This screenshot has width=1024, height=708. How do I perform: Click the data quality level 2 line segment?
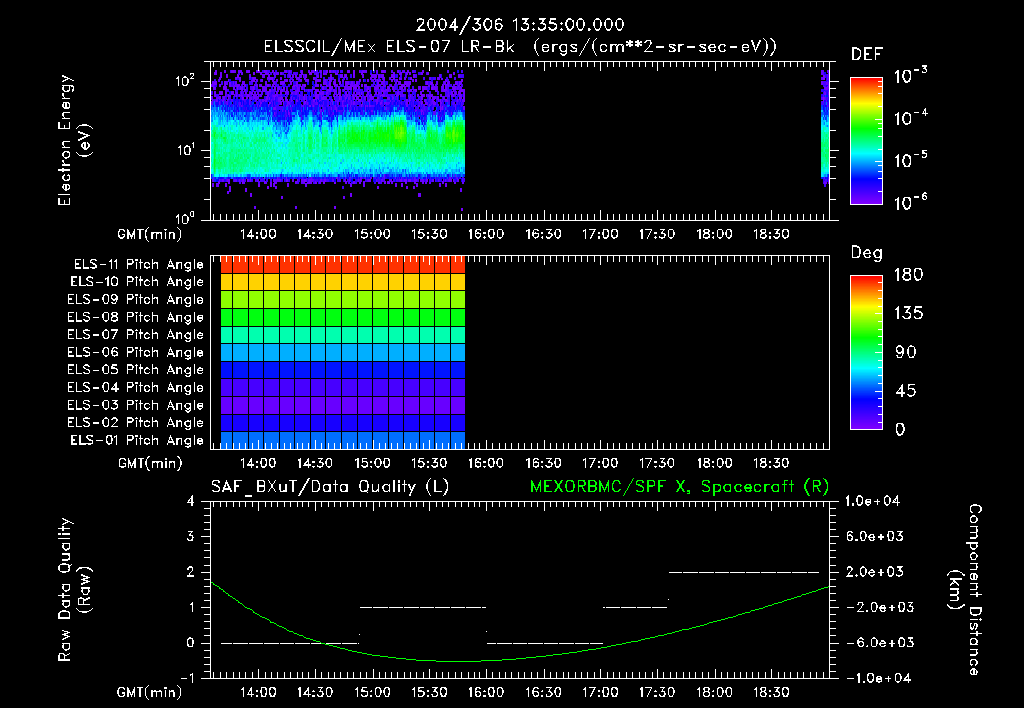tap(744, 572)
